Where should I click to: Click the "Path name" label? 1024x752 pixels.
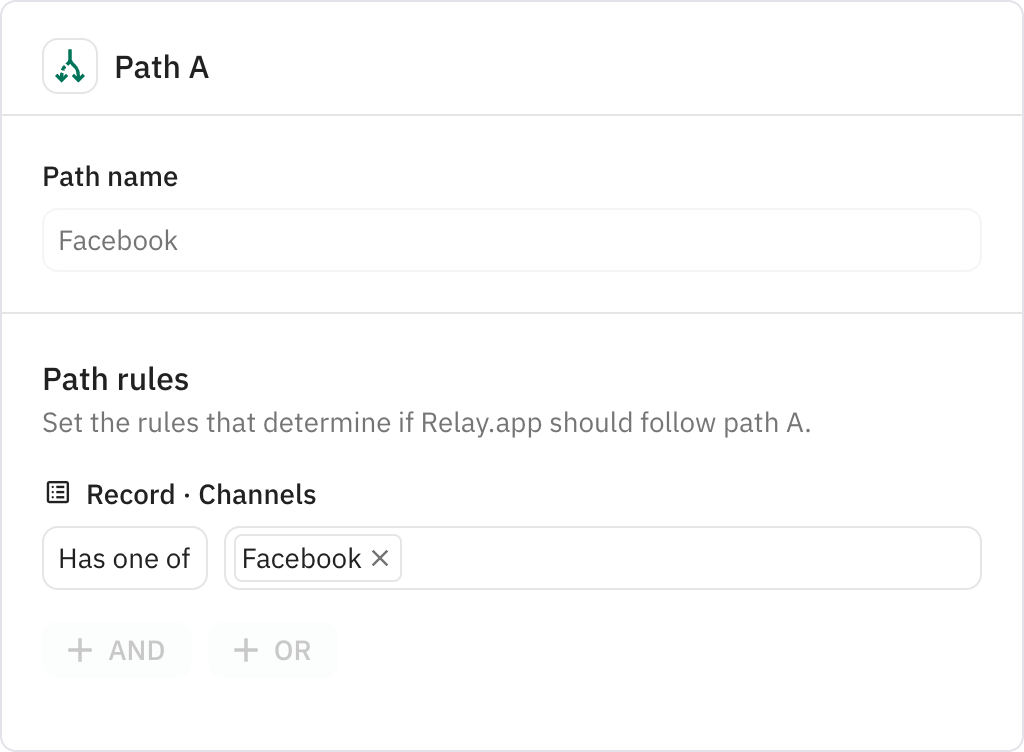109,177
